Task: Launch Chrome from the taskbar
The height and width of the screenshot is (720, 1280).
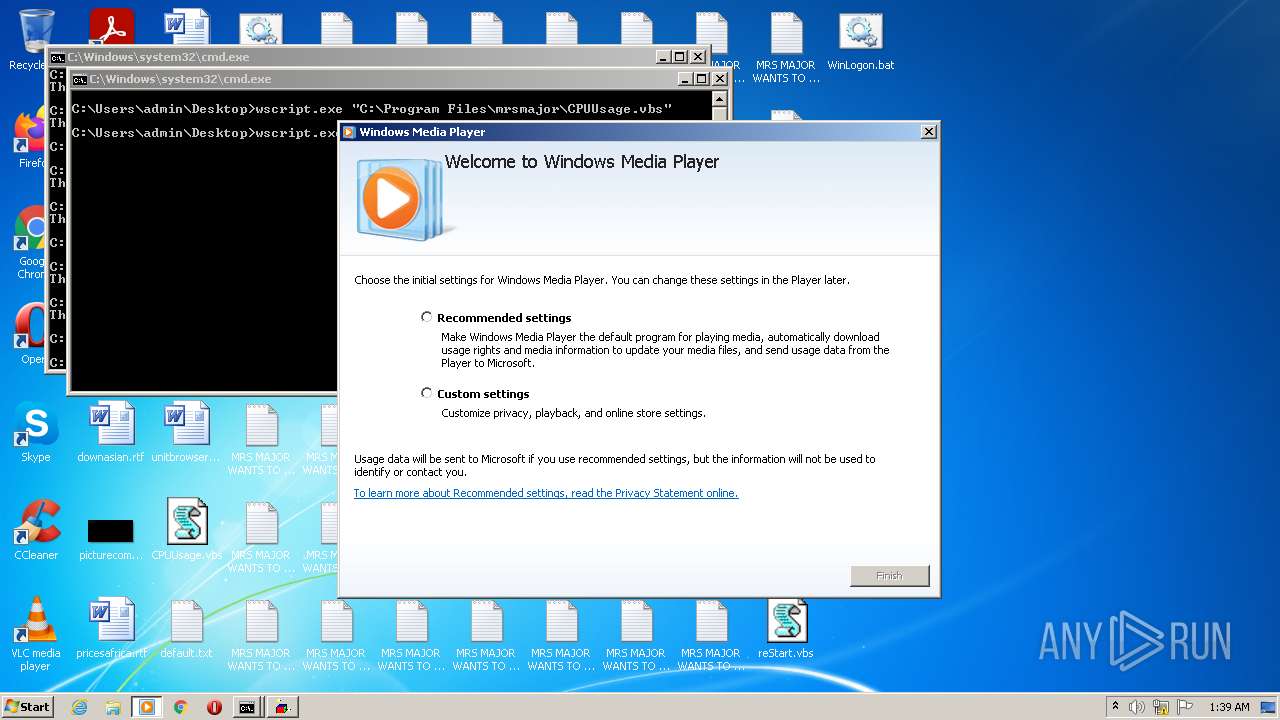Action: (180, 707)
